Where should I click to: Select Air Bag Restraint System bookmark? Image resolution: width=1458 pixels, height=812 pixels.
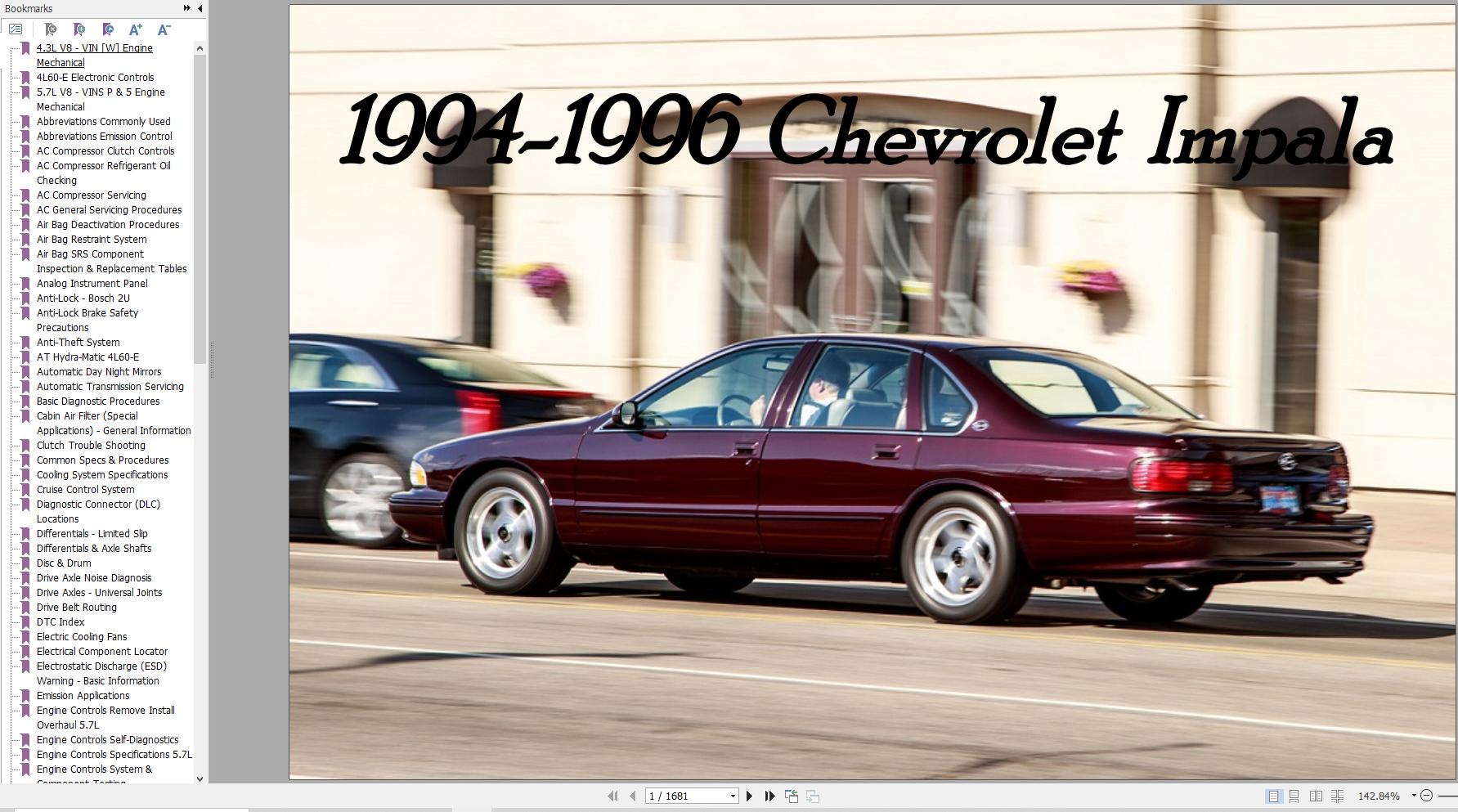tap(92, 239)
